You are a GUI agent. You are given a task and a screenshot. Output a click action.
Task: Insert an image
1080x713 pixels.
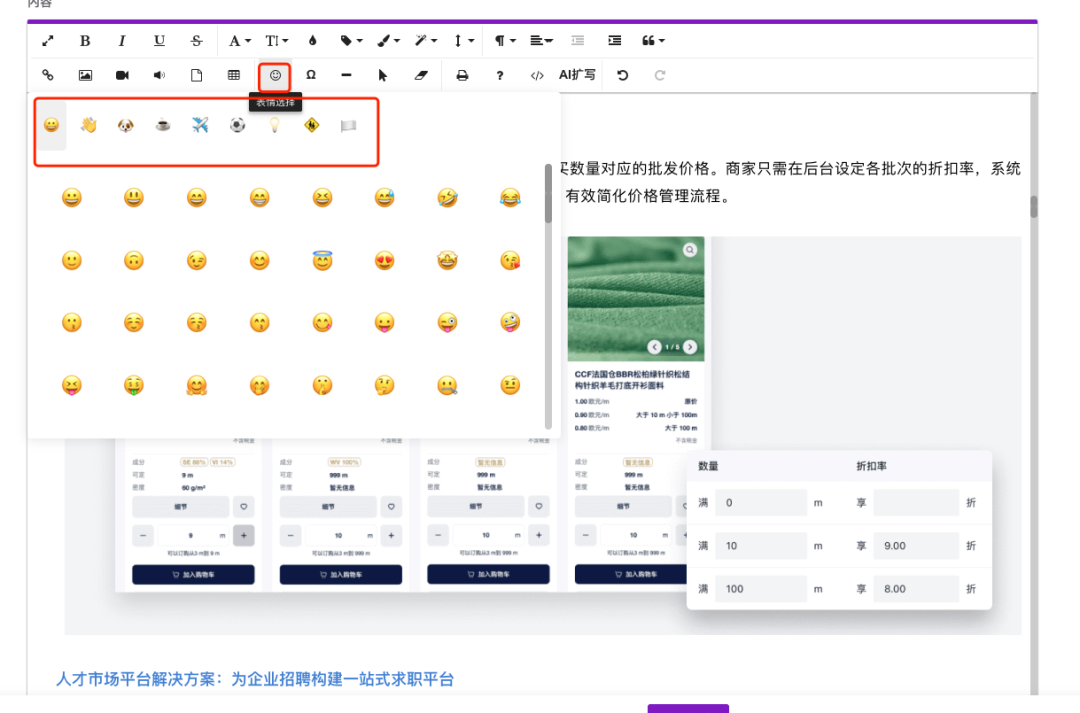point(85,75)
